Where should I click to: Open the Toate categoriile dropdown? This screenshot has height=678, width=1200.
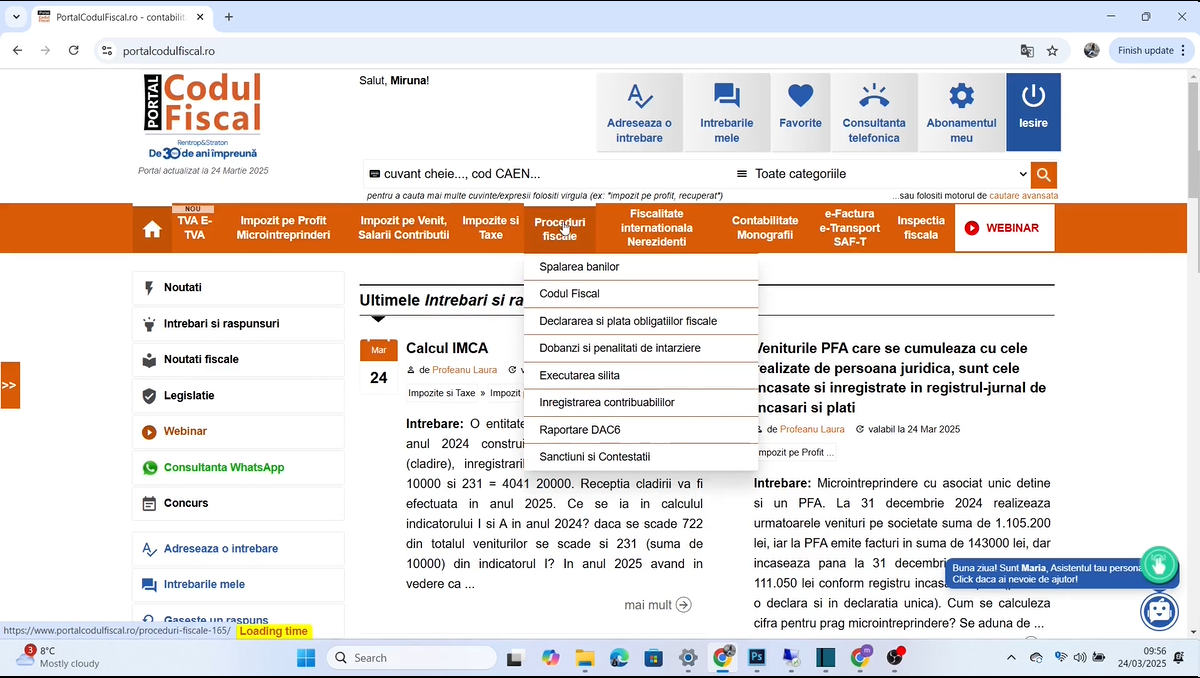coord(881,174)
